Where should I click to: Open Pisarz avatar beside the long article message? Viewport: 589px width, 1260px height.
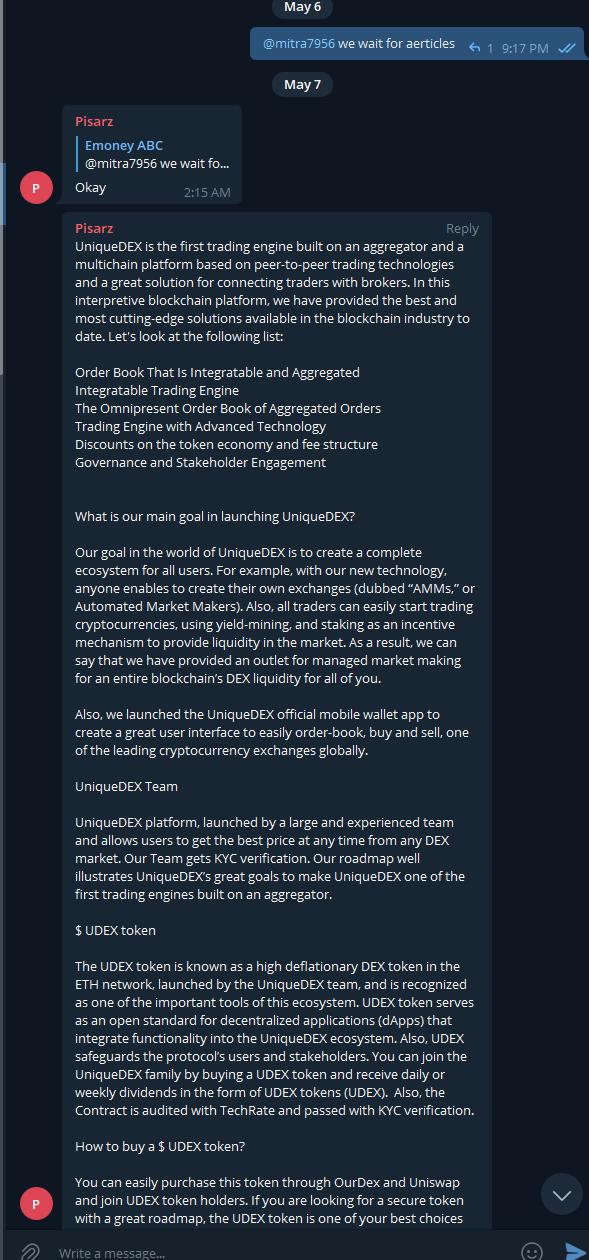36,1203
